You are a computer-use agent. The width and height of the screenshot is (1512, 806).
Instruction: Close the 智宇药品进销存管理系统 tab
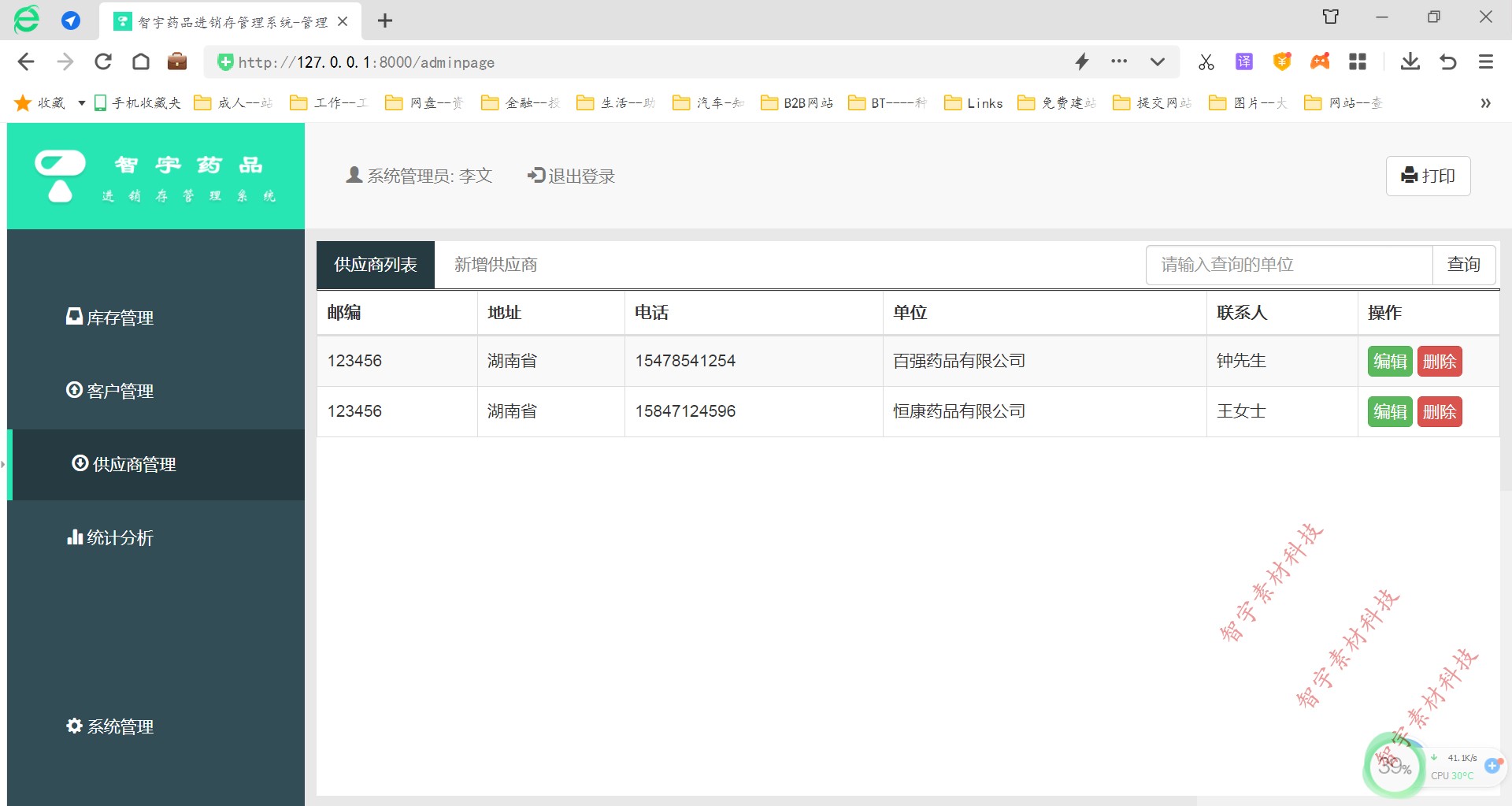343,21
